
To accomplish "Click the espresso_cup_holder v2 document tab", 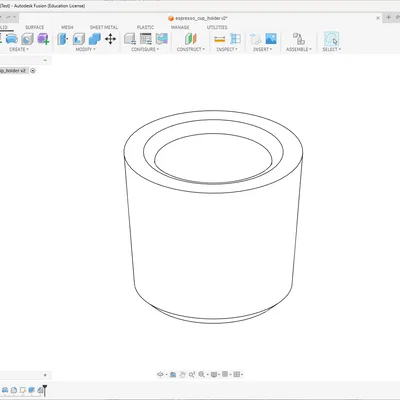I will click(x=198, y=18).
